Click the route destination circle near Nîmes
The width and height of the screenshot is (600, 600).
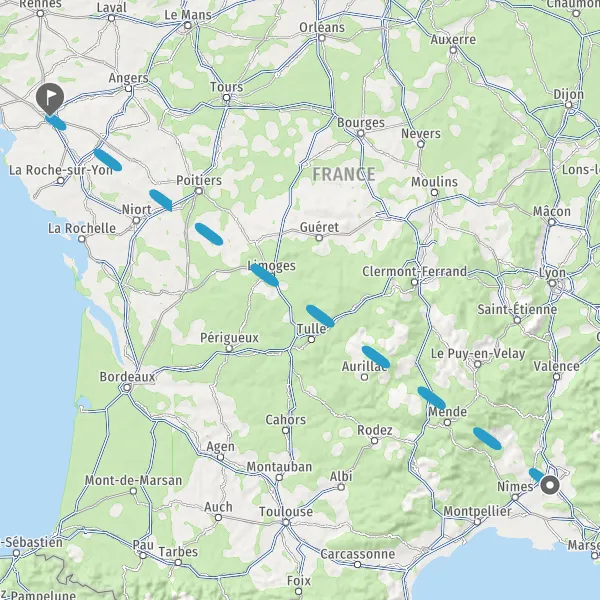550,485
